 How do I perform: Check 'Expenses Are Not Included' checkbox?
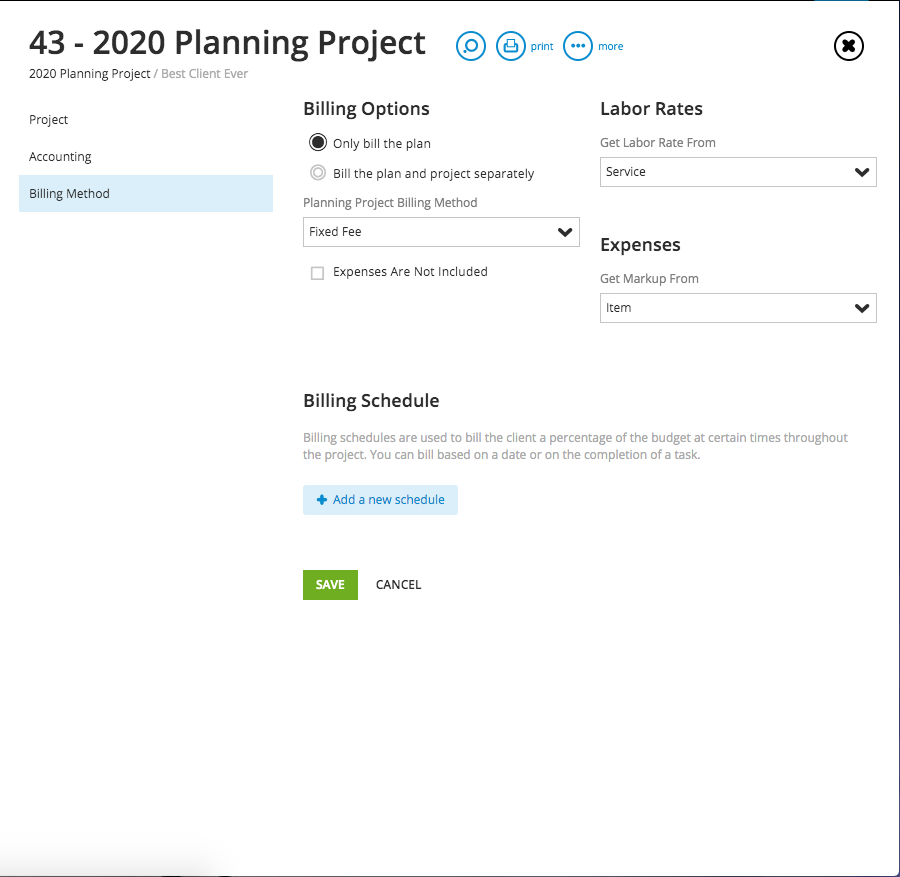(x=317, y=272)
